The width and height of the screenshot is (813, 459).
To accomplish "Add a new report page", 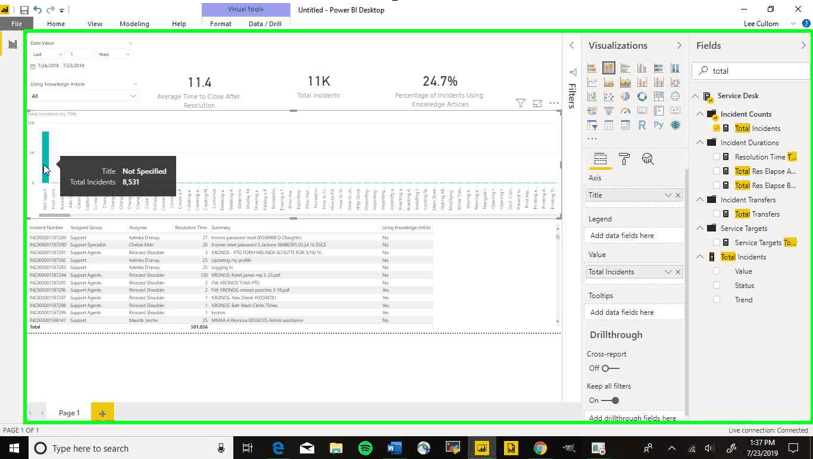I will 102,413.
